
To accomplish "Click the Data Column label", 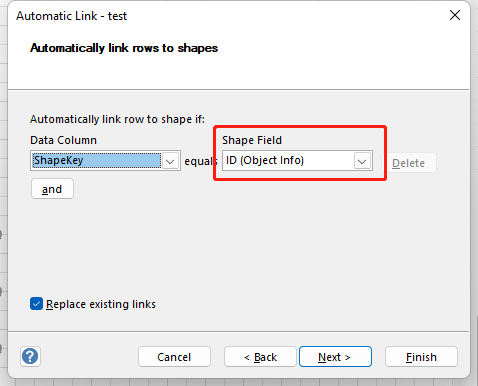I will click(63, 140).
